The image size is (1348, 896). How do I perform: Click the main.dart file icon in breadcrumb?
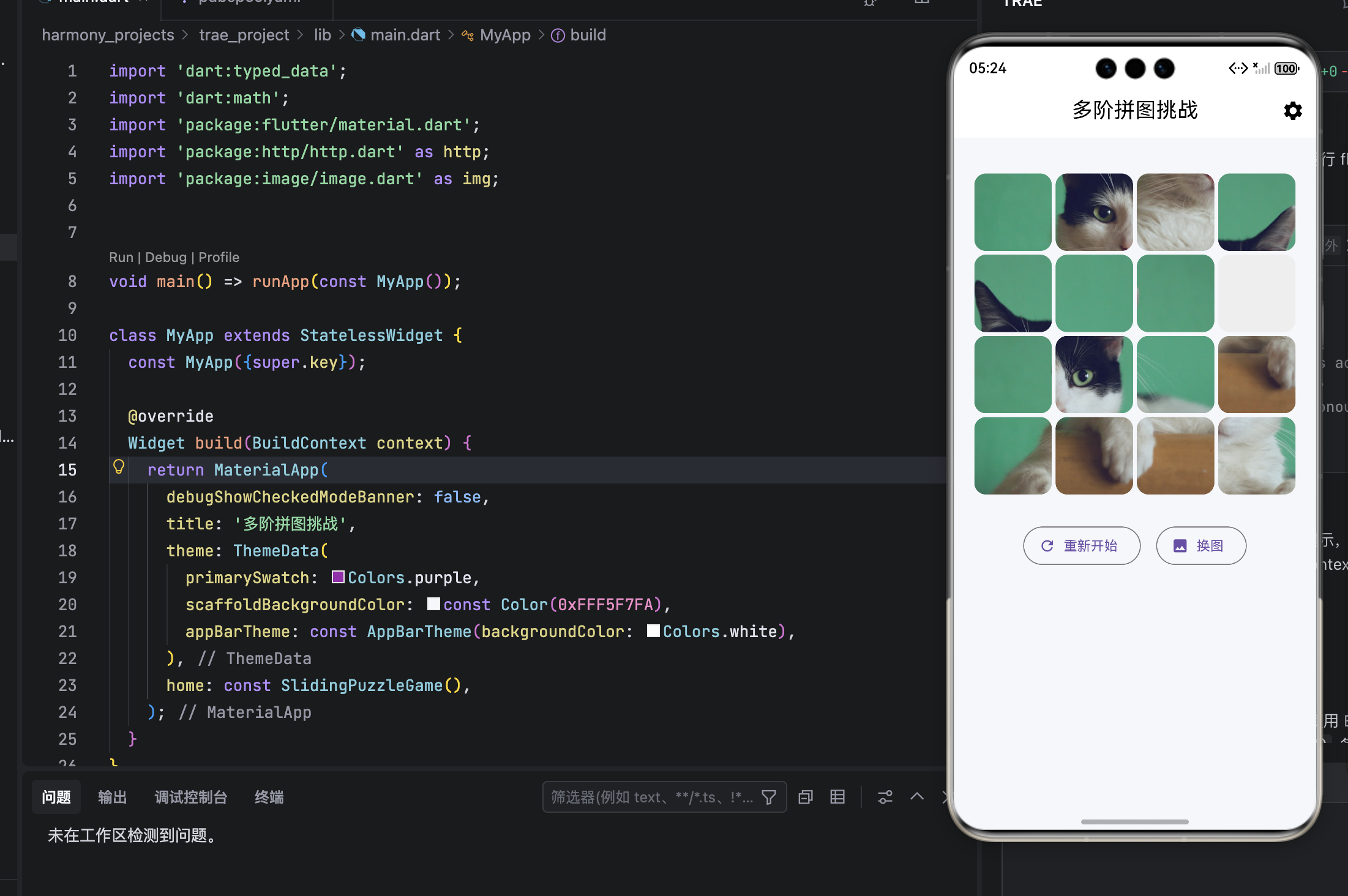tap(359, 35)
